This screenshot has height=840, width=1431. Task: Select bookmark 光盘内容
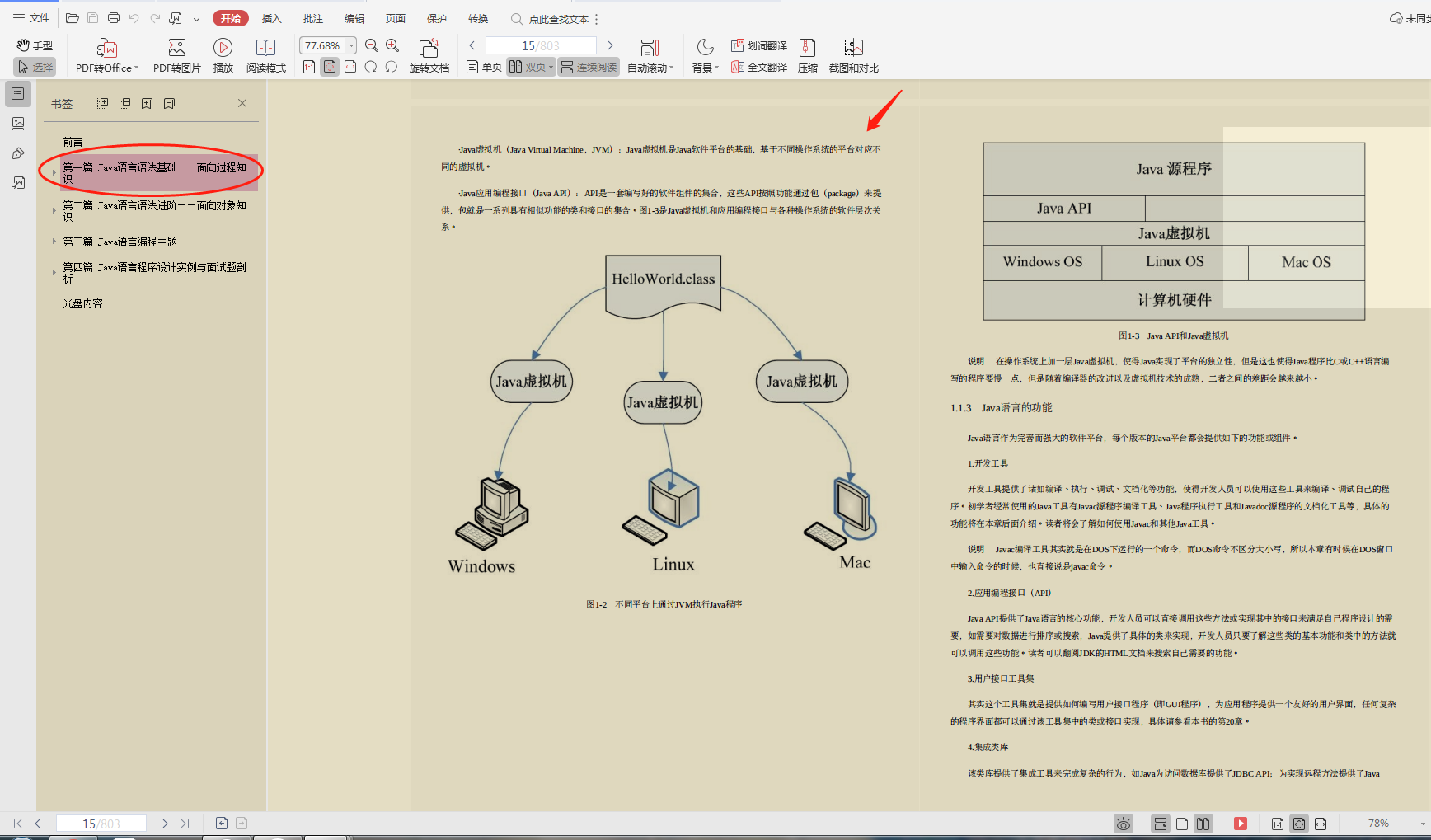(82, 303)
